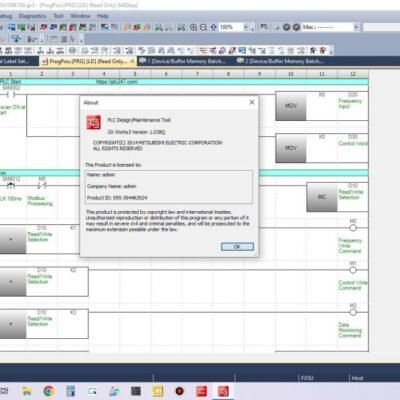Open the Window menu
This screenshot has width=400, height=400.
point(80,16)
